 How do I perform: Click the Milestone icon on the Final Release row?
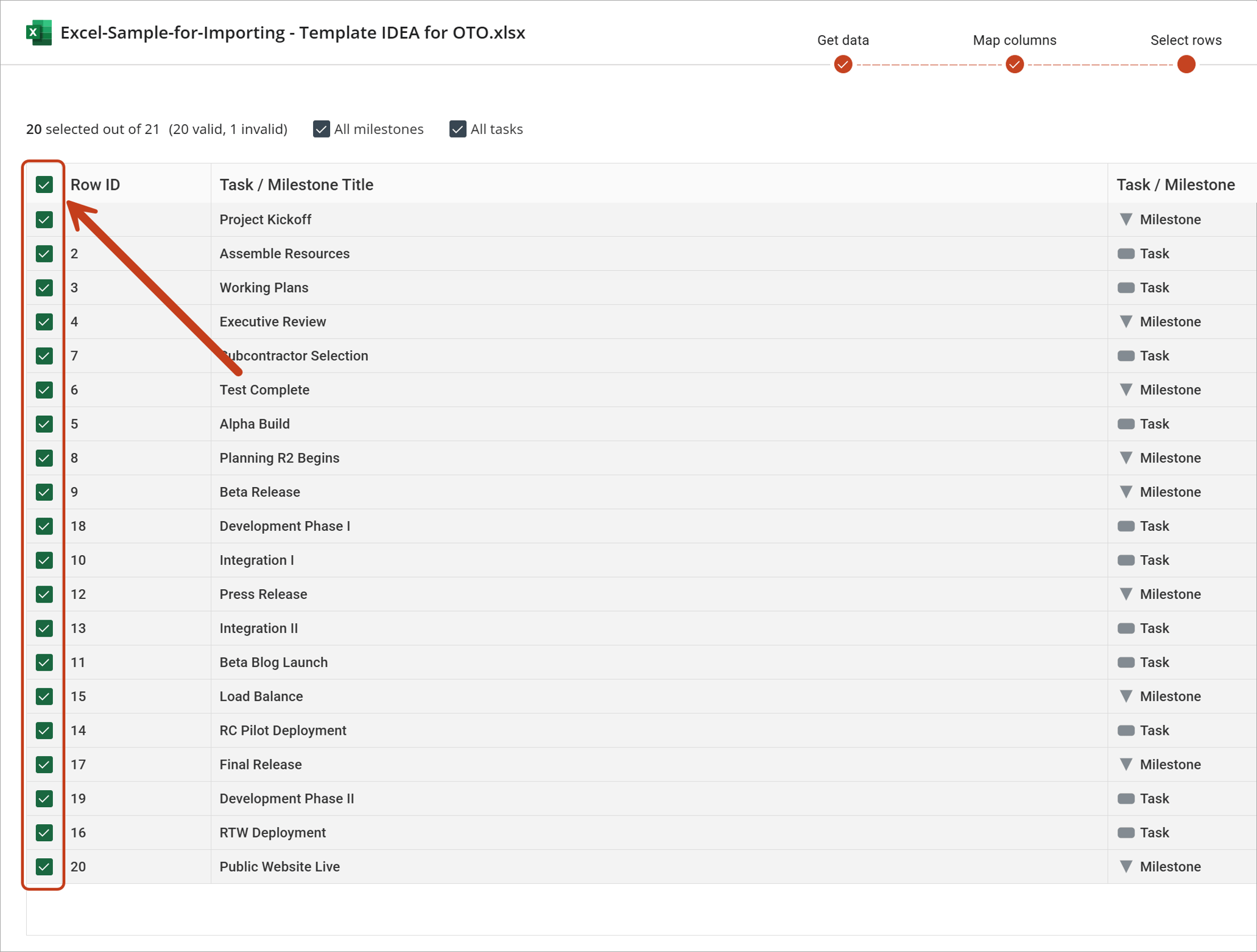click(x=1127, y=765)
